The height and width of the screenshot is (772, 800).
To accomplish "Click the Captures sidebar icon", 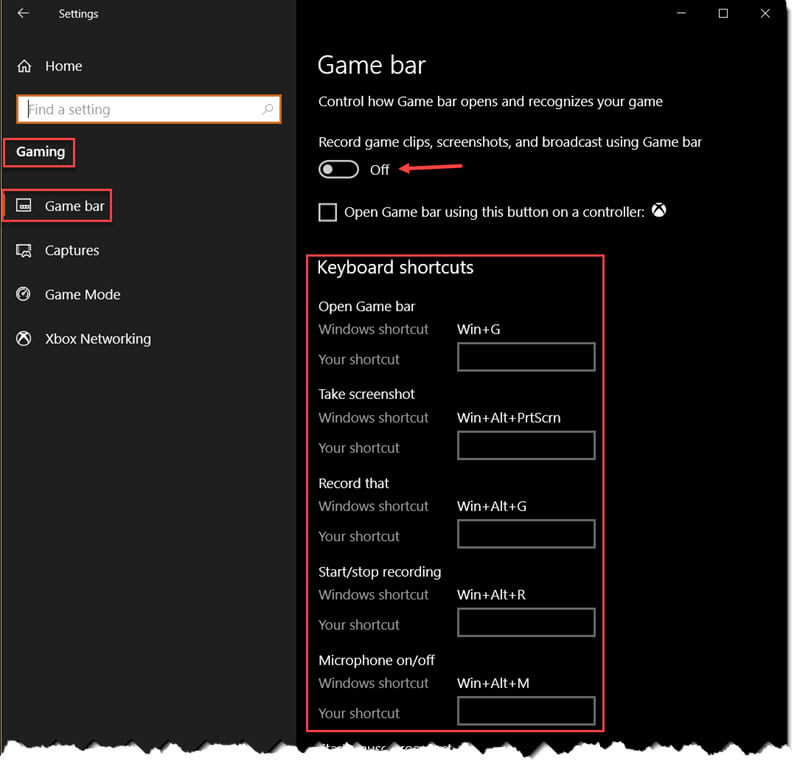I will (x=23, y=251).
